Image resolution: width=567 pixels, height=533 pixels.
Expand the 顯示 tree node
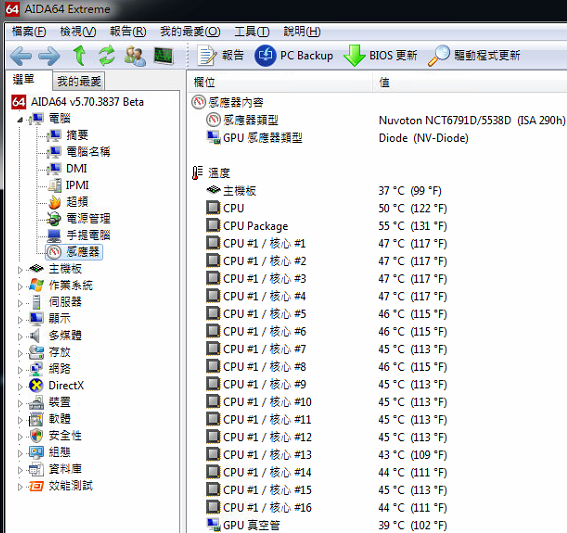[20, 320]
